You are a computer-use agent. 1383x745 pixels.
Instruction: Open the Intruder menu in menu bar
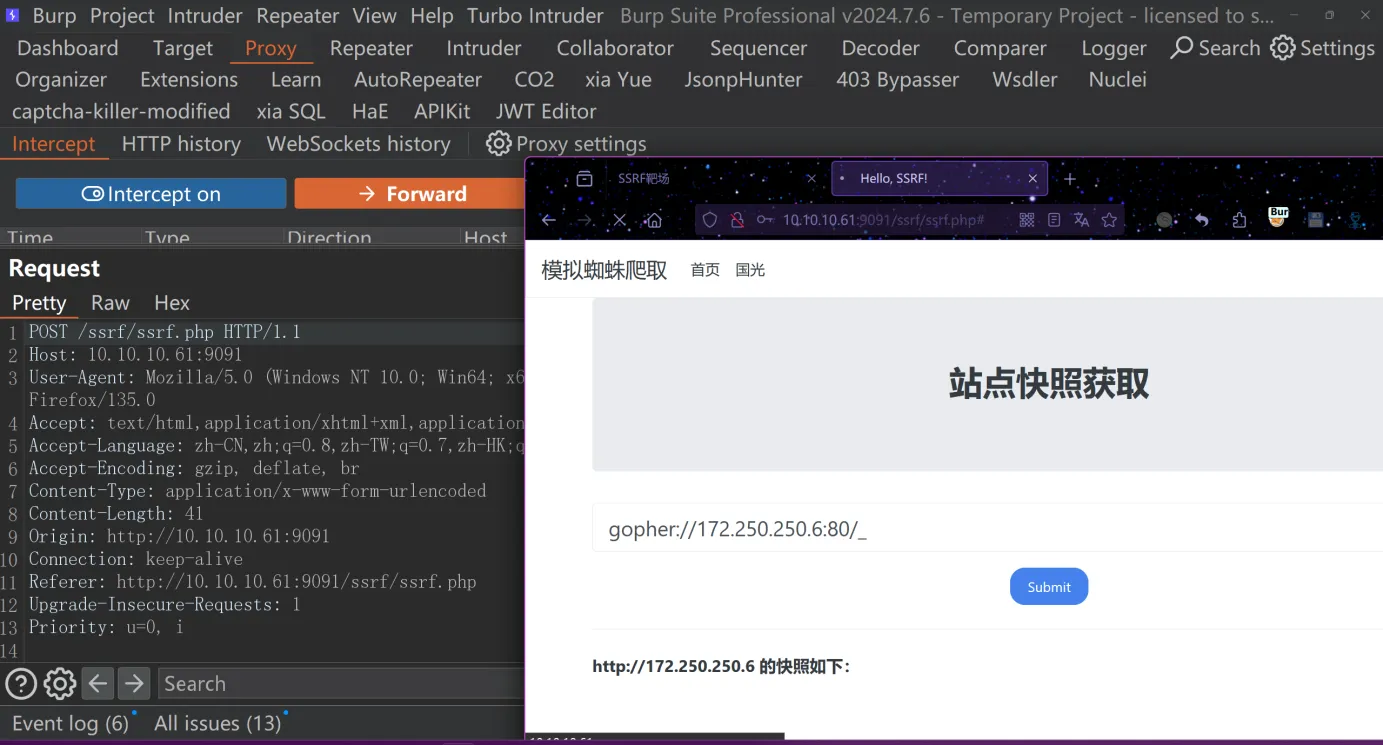pos(205,16)
